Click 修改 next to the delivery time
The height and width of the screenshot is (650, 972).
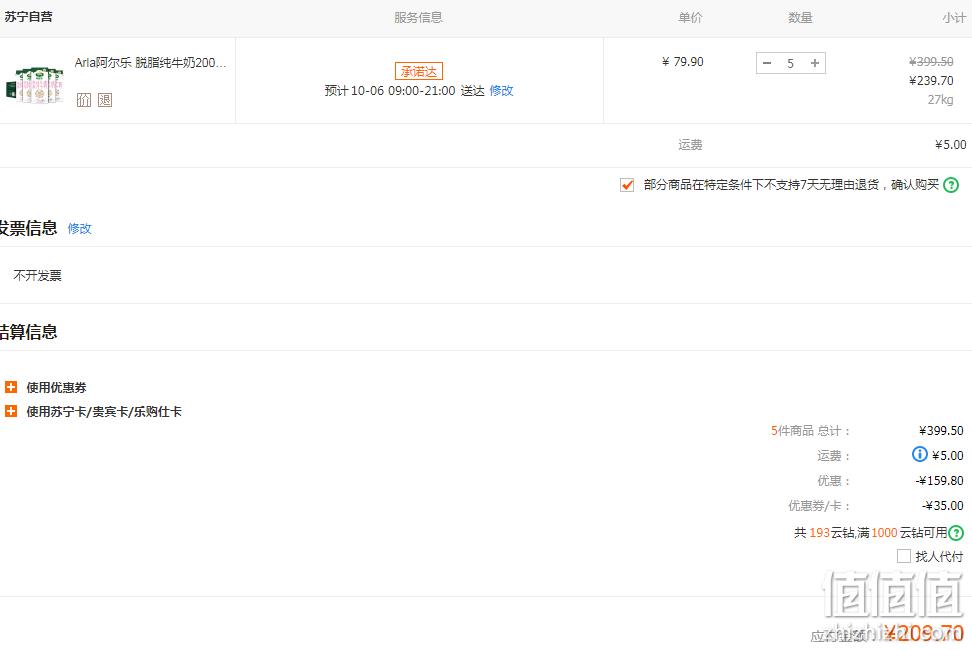coord(501,90)
